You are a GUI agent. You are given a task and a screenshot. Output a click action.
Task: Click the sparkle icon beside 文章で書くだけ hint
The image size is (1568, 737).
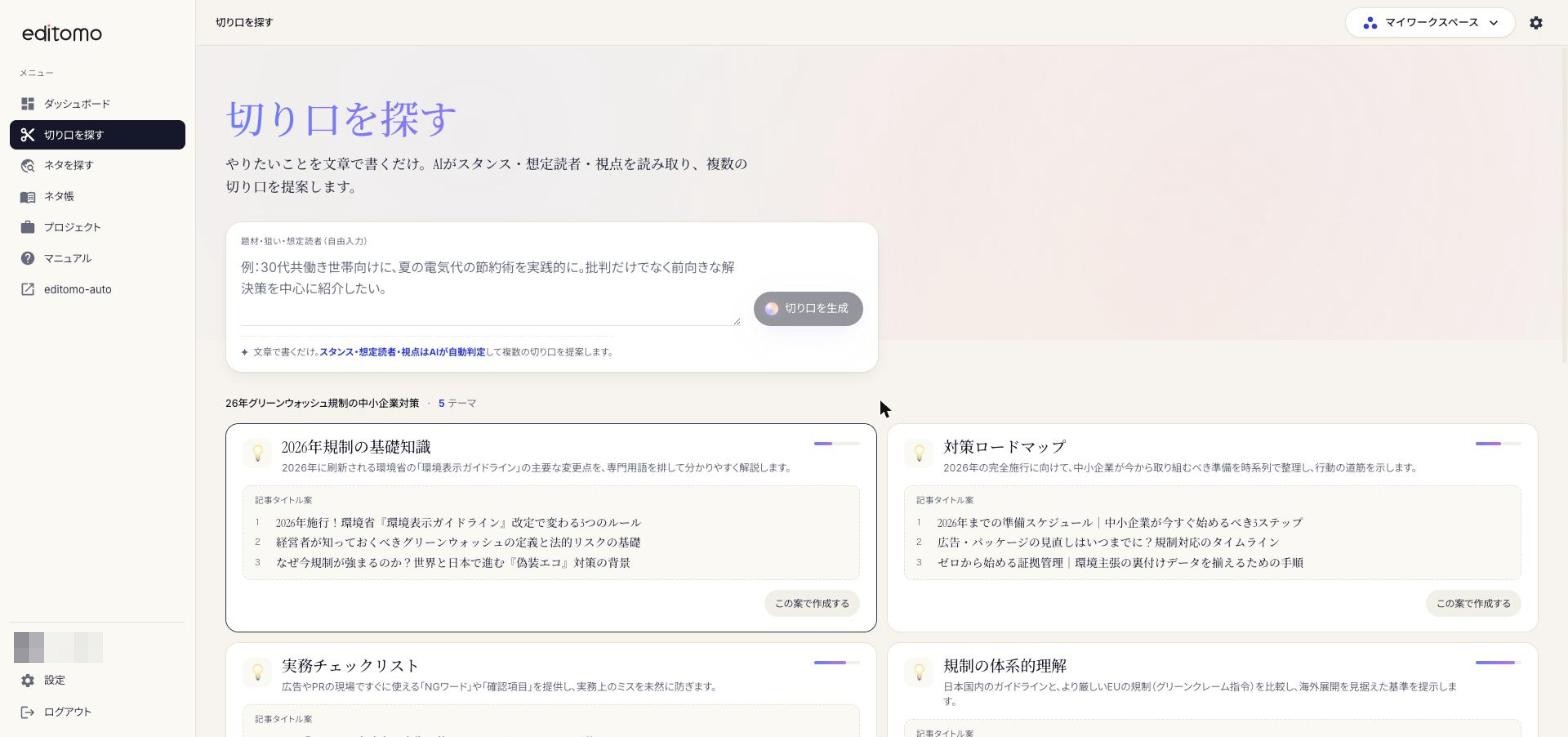coord(245,352)
